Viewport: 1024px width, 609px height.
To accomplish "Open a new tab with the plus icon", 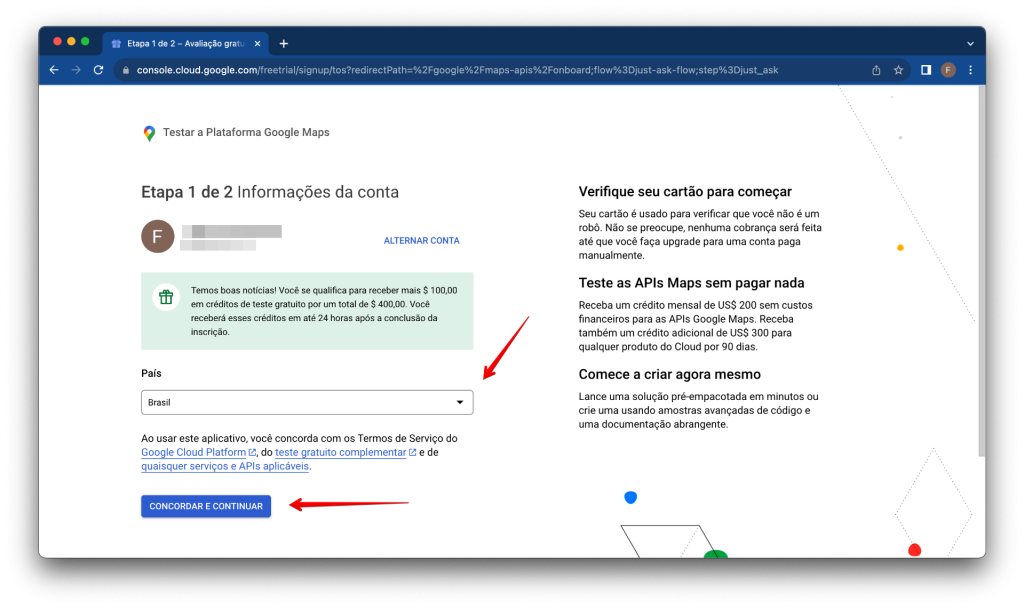I will (283, 44).
